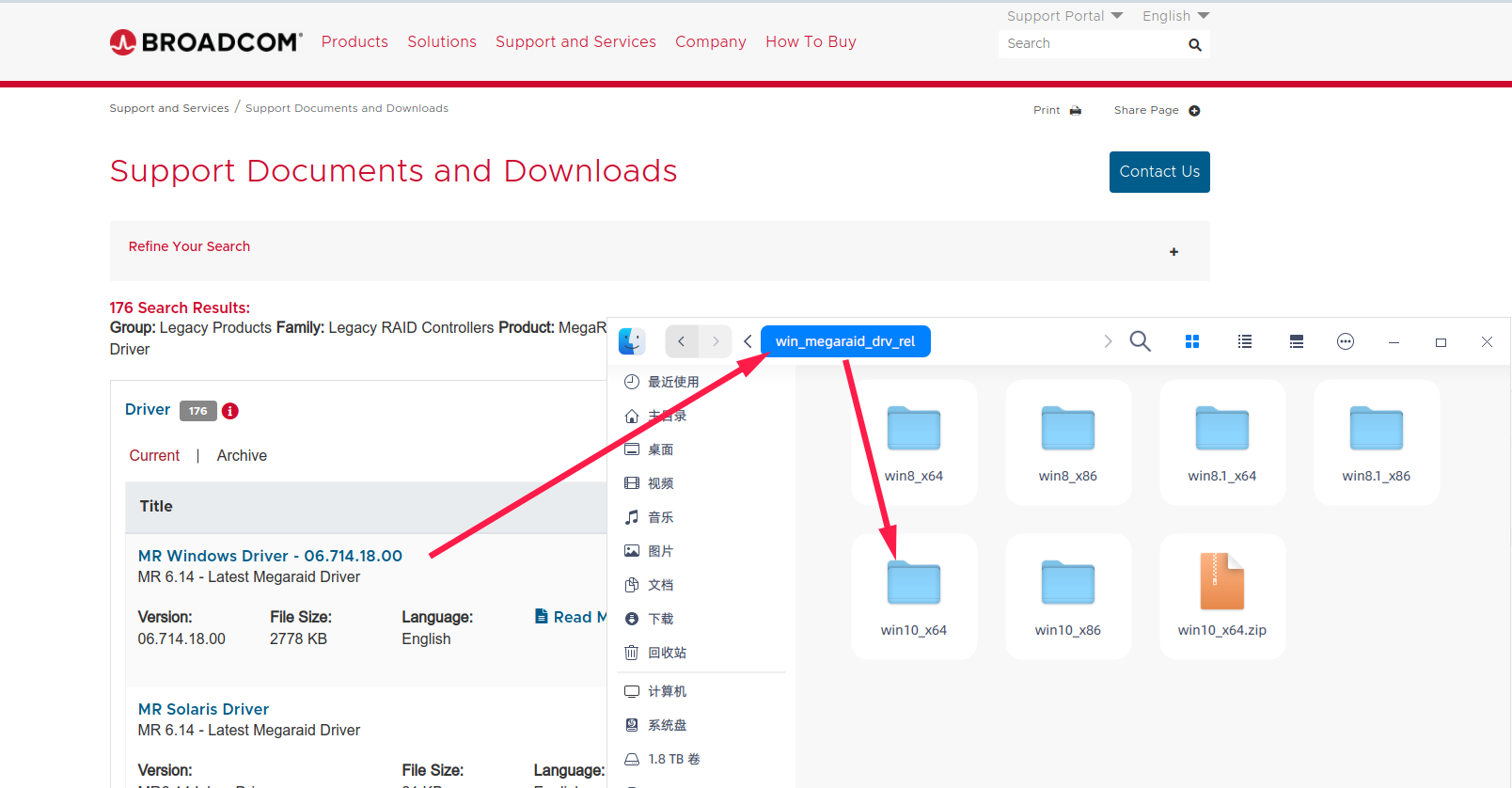Open file manager search
The width and height of the screenshot is (1512, 788).
(1140, 341)
